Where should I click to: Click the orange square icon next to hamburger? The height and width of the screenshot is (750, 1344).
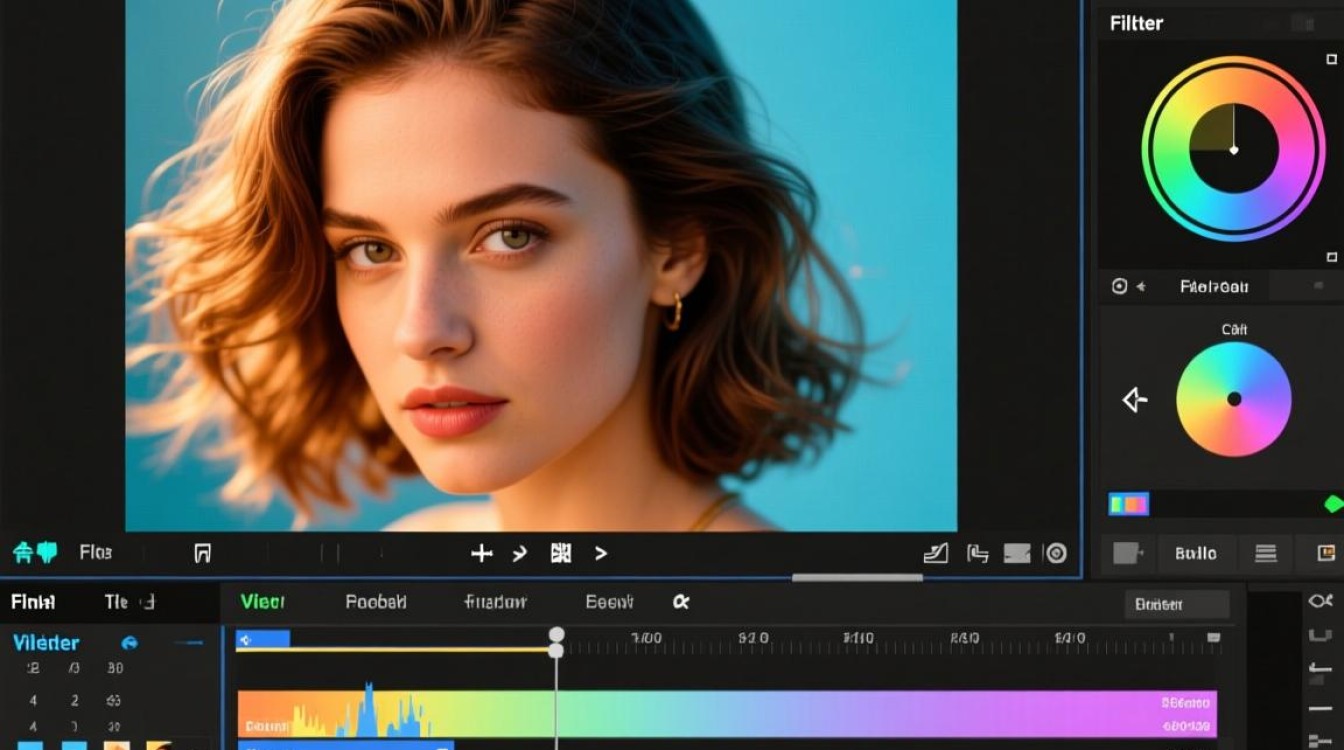(1326, 553)
